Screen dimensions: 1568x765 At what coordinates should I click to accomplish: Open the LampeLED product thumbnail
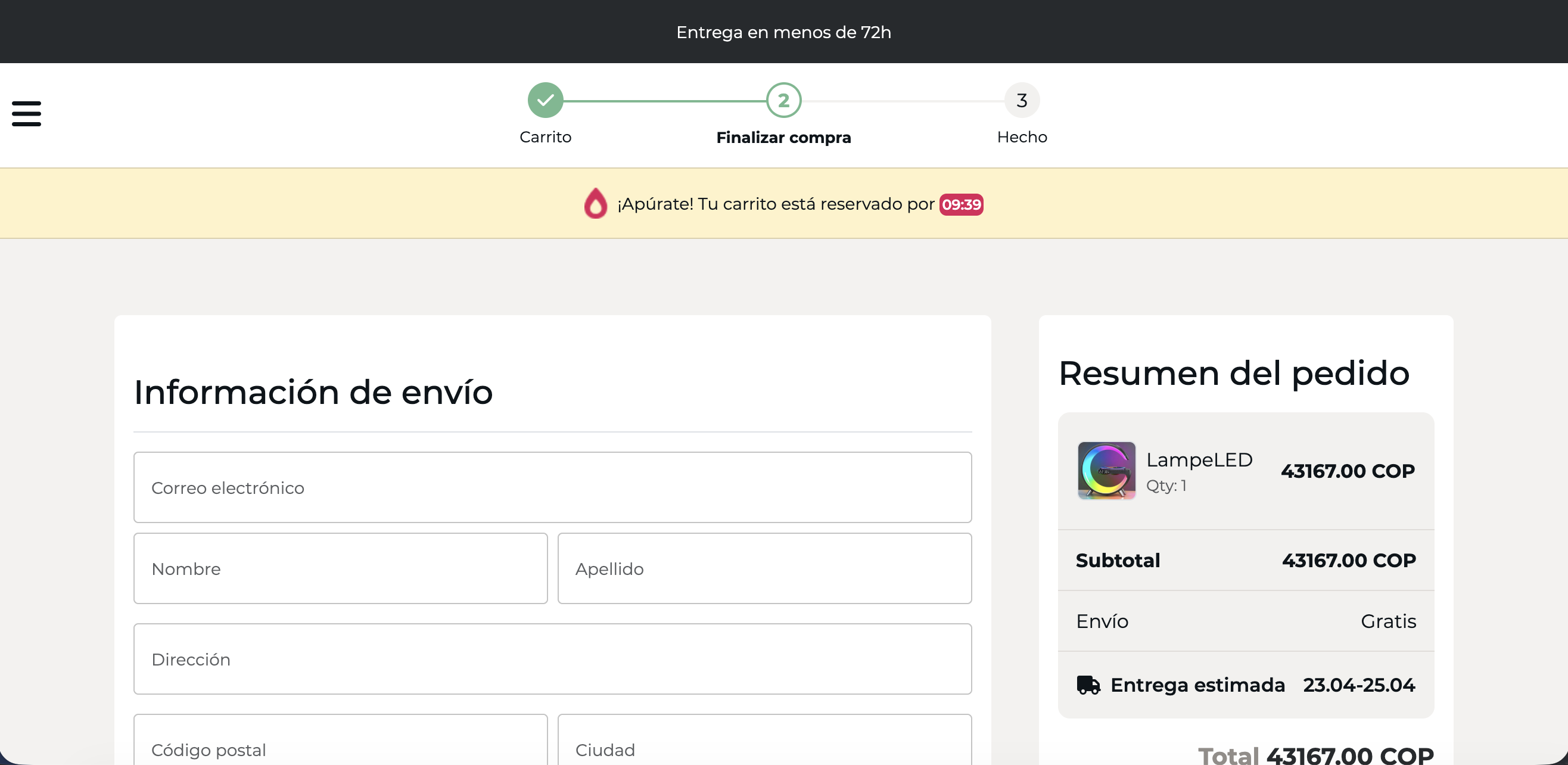(1107, 471)
